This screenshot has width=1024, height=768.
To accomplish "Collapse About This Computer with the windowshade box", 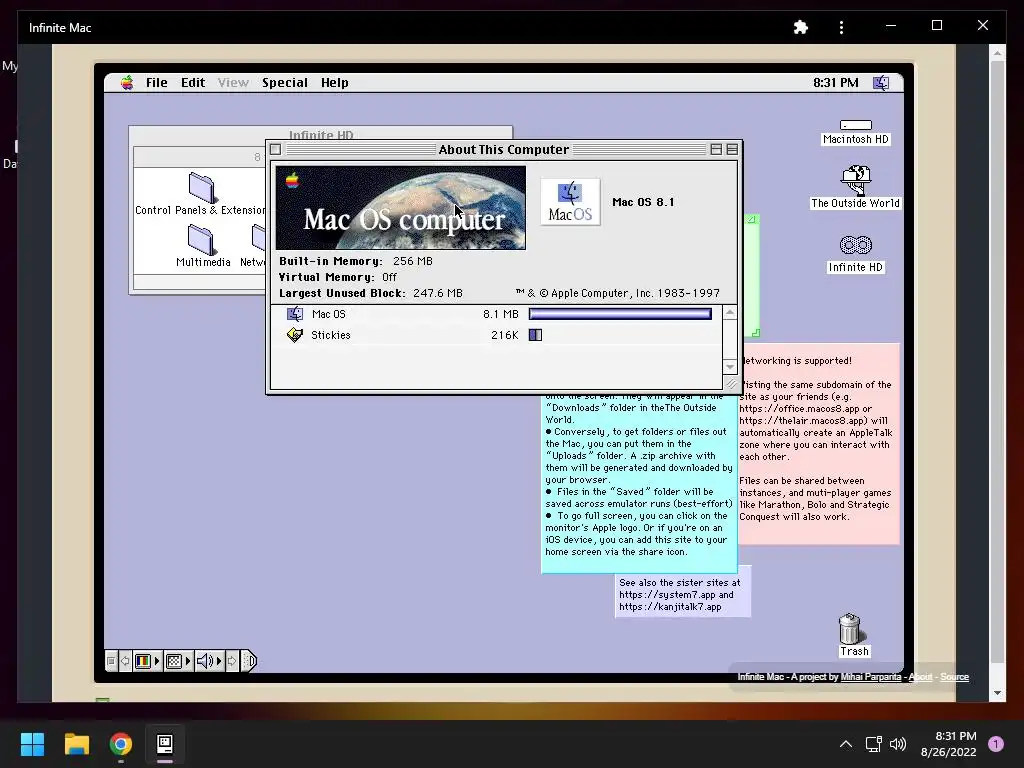I will (x=732, y=150).
